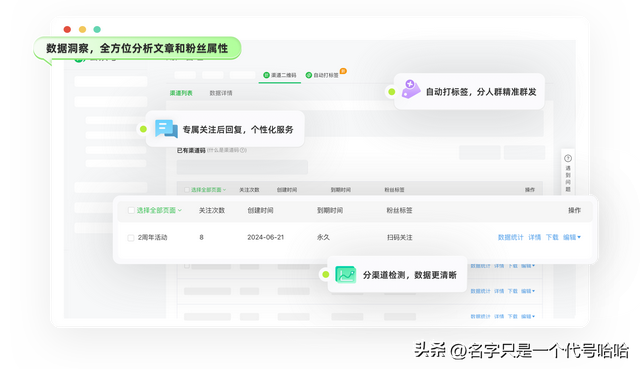Expand 选择全部页面 dropdown in blurred background table
Image resolution: width=640 pixels, height=369 pixels.
point(208,190)
